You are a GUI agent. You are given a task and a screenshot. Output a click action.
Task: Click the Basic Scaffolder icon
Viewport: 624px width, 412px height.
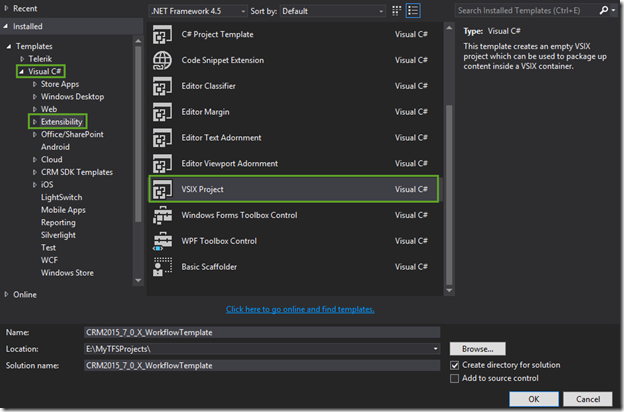[x=162, y=267]
